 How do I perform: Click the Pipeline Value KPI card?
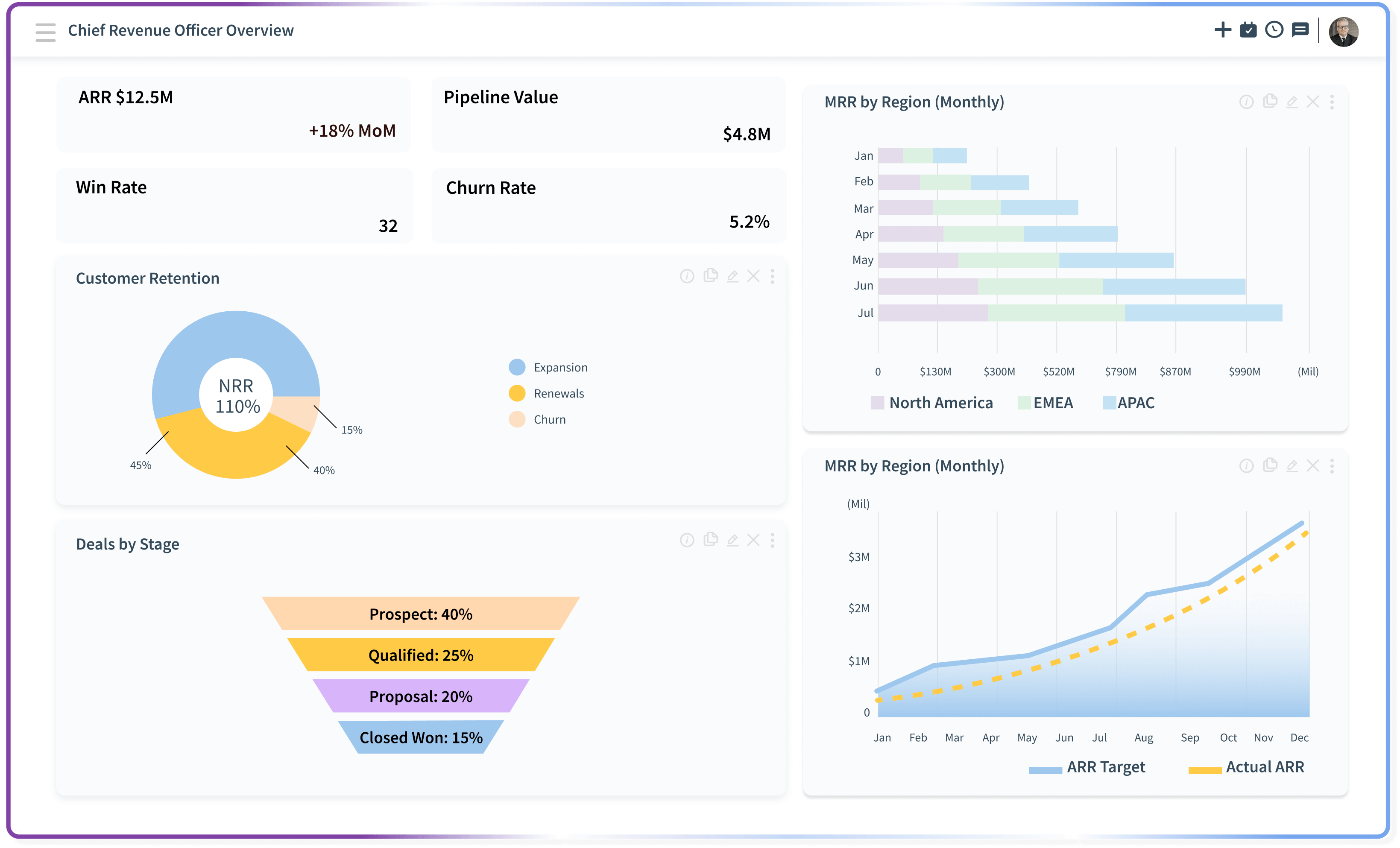pos(608,115)
